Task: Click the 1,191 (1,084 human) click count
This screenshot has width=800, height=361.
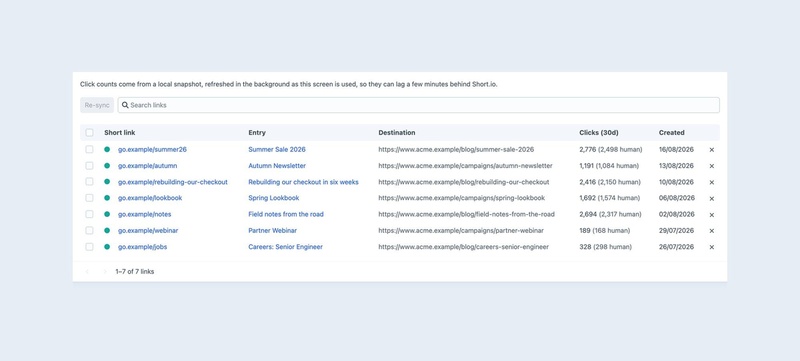Action: tap(609, 166)
